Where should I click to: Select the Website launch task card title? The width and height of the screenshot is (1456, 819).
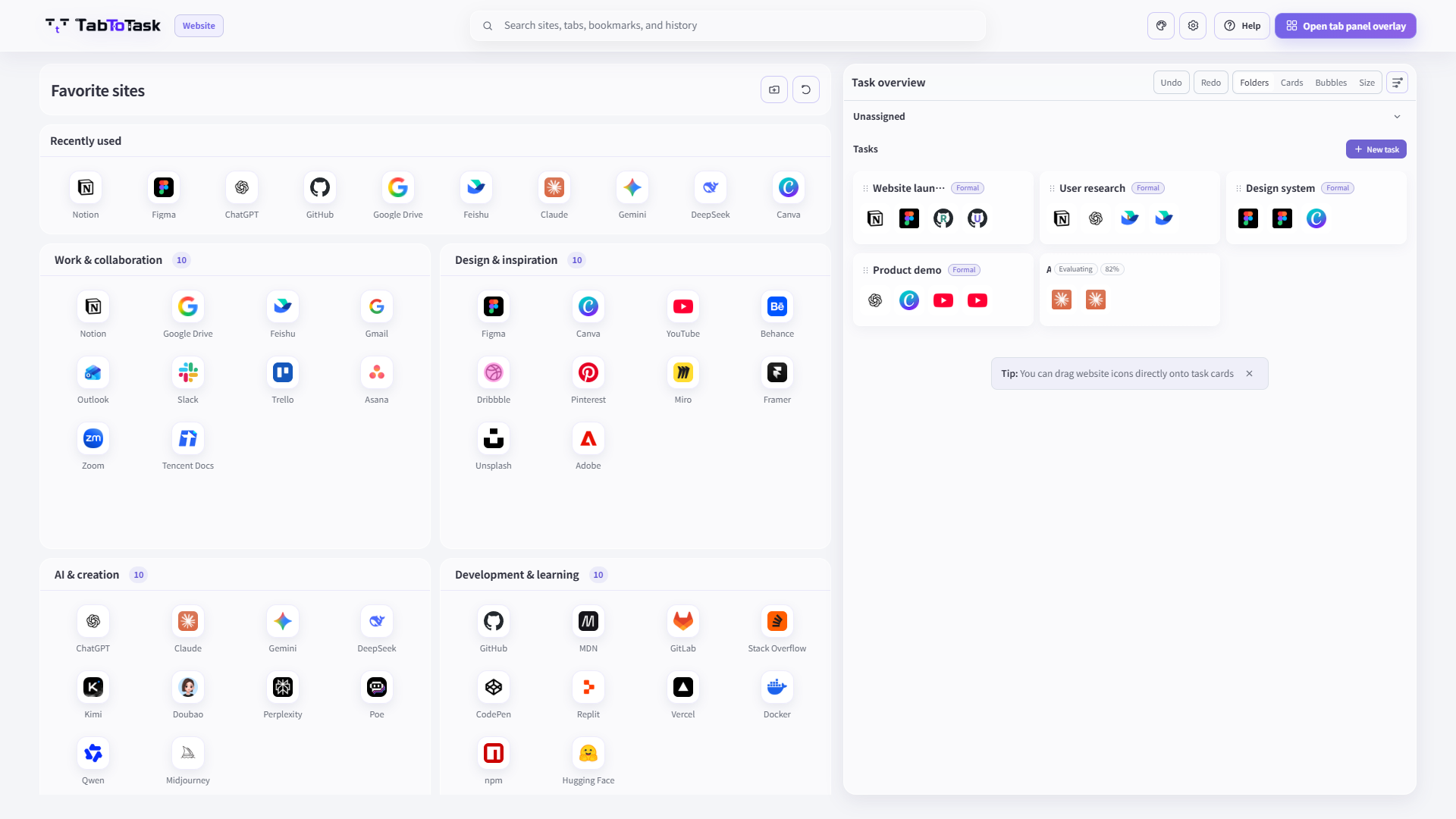pos(908,188)
